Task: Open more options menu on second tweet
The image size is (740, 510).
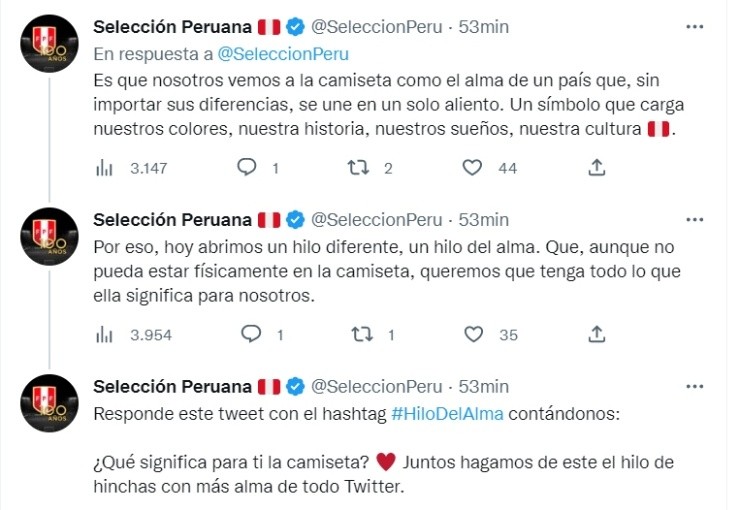Action: [693, 220]
